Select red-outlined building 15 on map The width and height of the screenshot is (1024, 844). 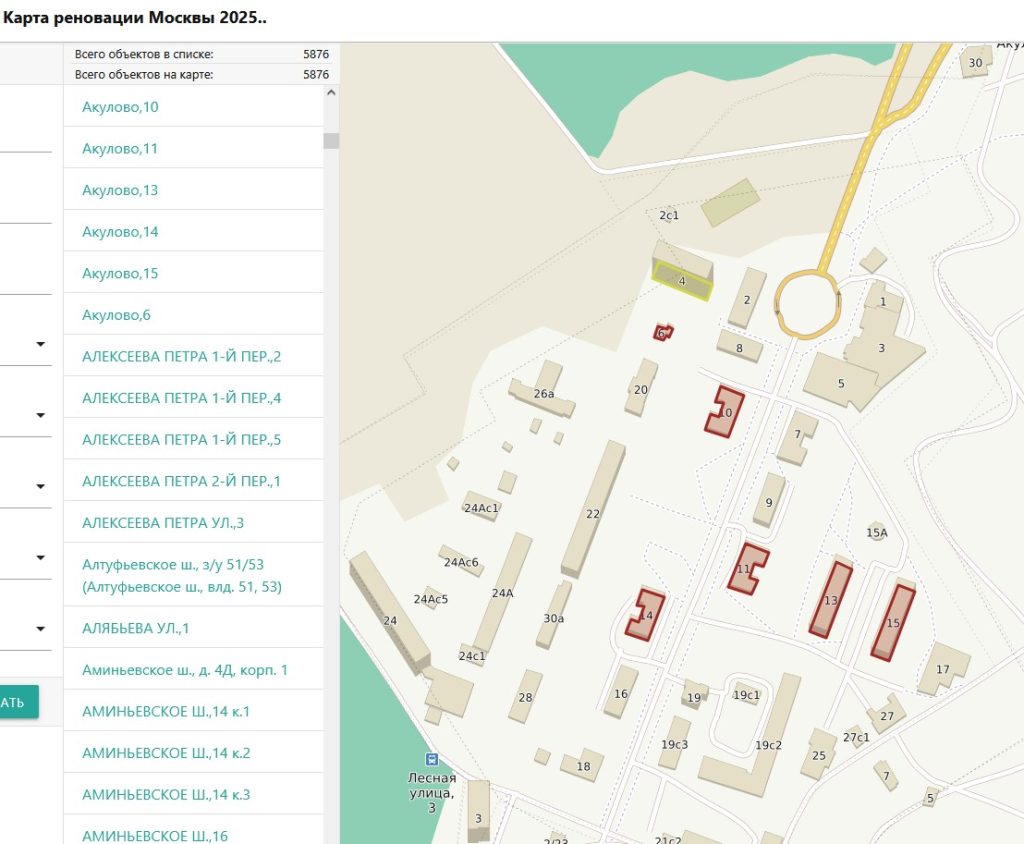(x=893, y=623)
